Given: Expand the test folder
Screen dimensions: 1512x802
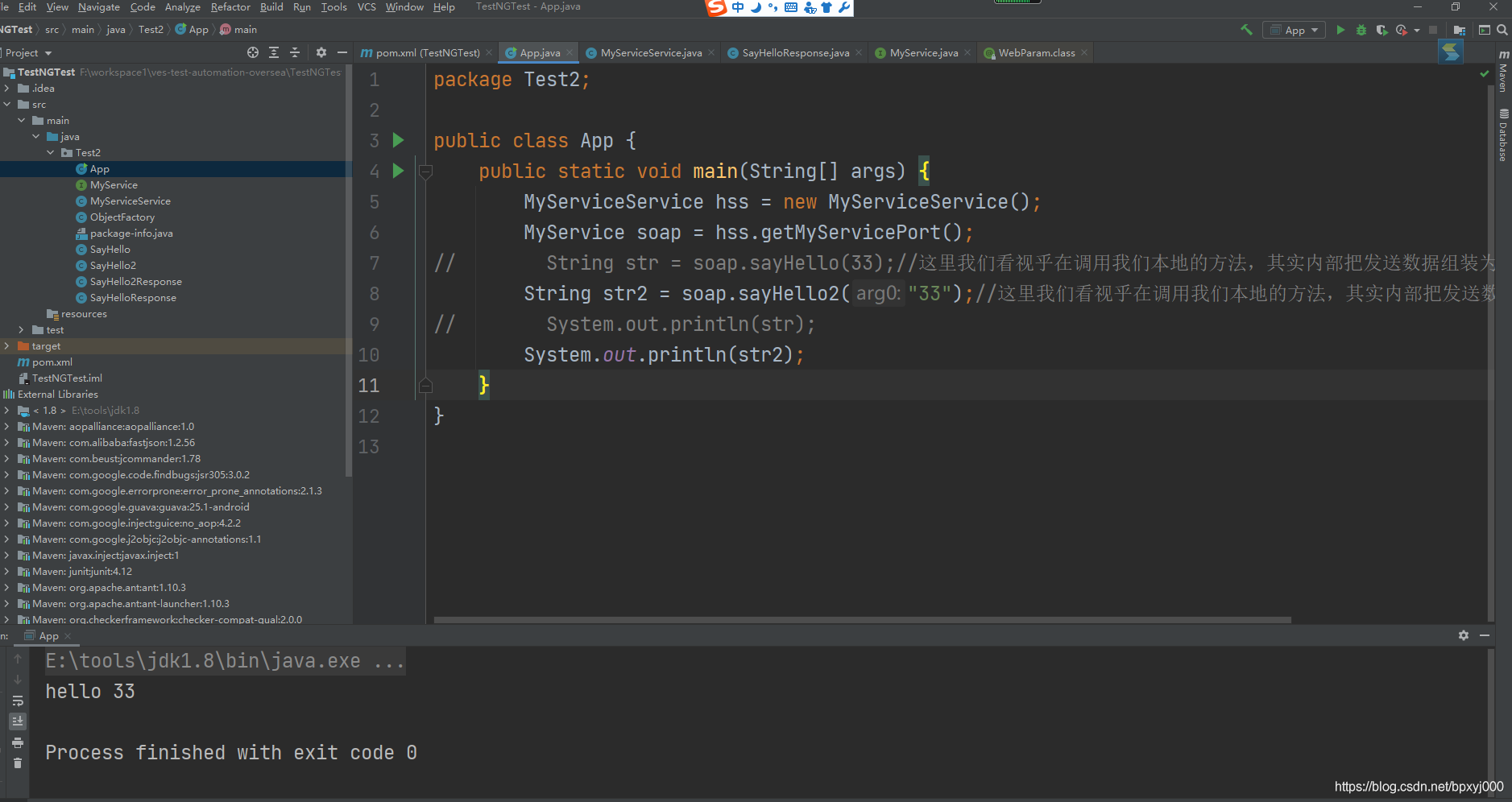Looking at the screenshot, I should point(22,330).
